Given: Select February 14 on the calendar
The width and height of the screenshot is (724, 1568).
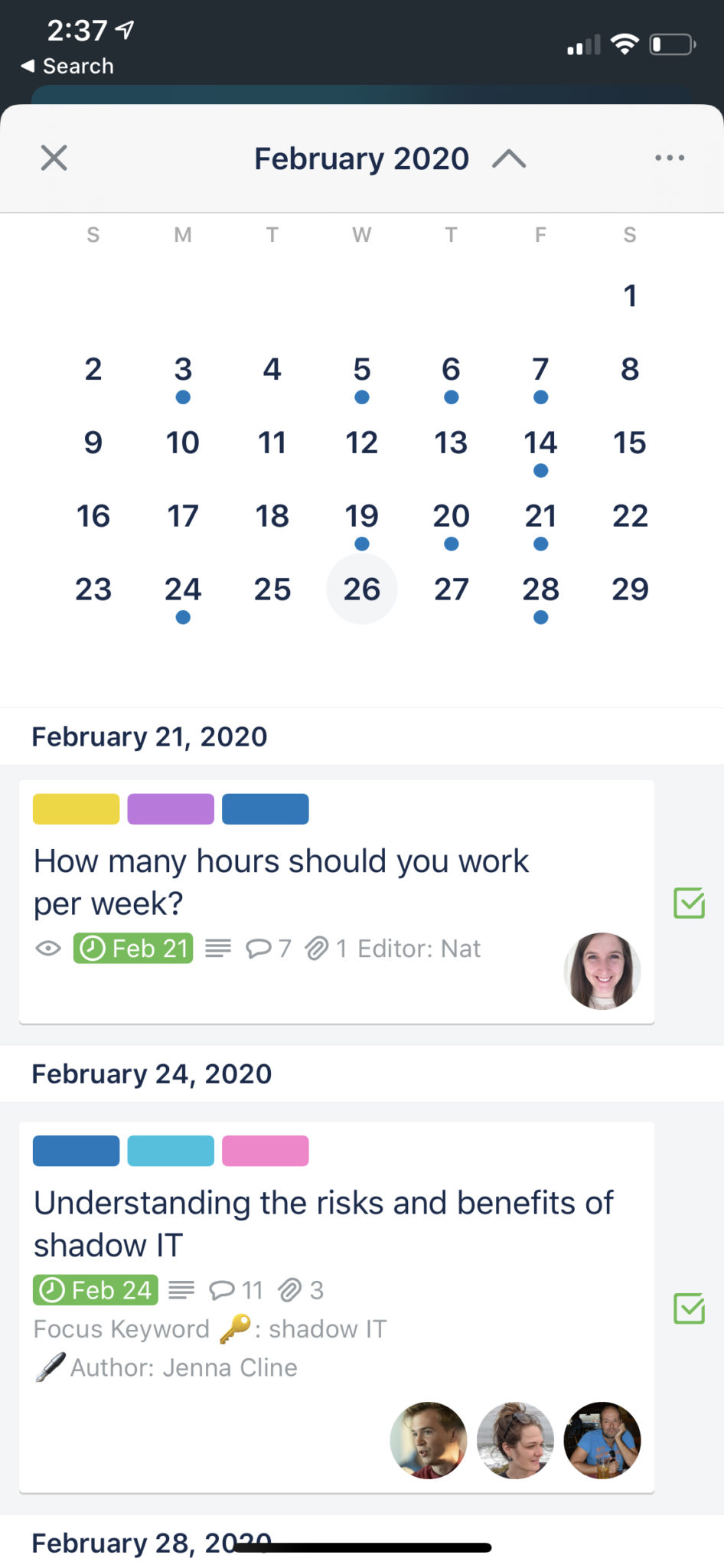Looking at the screenshot, I should pos(540,443).
